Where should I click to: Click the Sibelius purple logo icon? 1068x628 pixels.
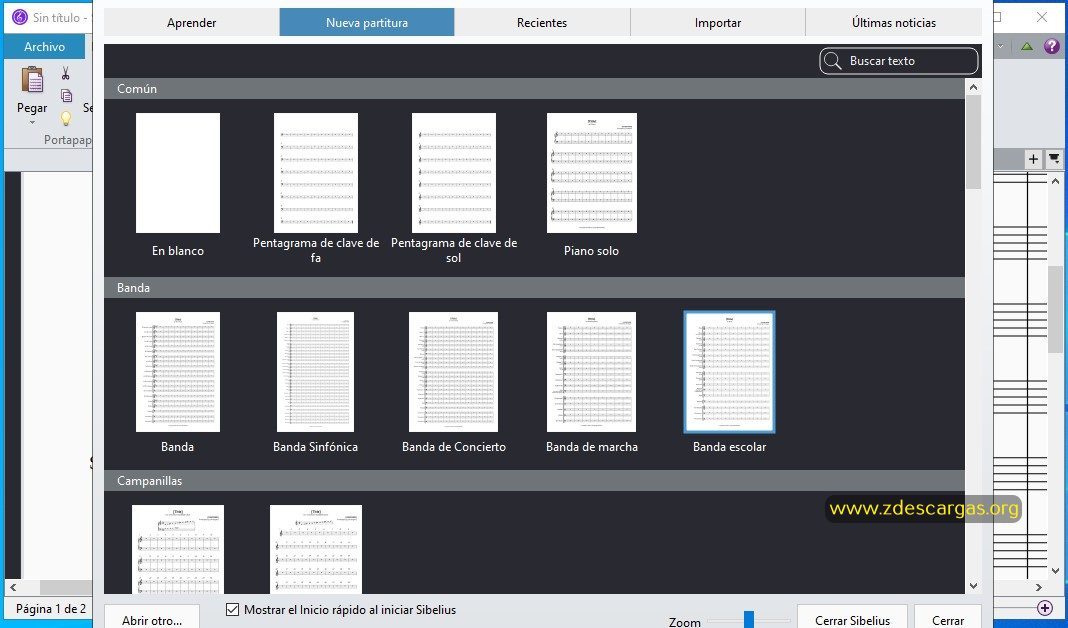click(x=20, y=17)
